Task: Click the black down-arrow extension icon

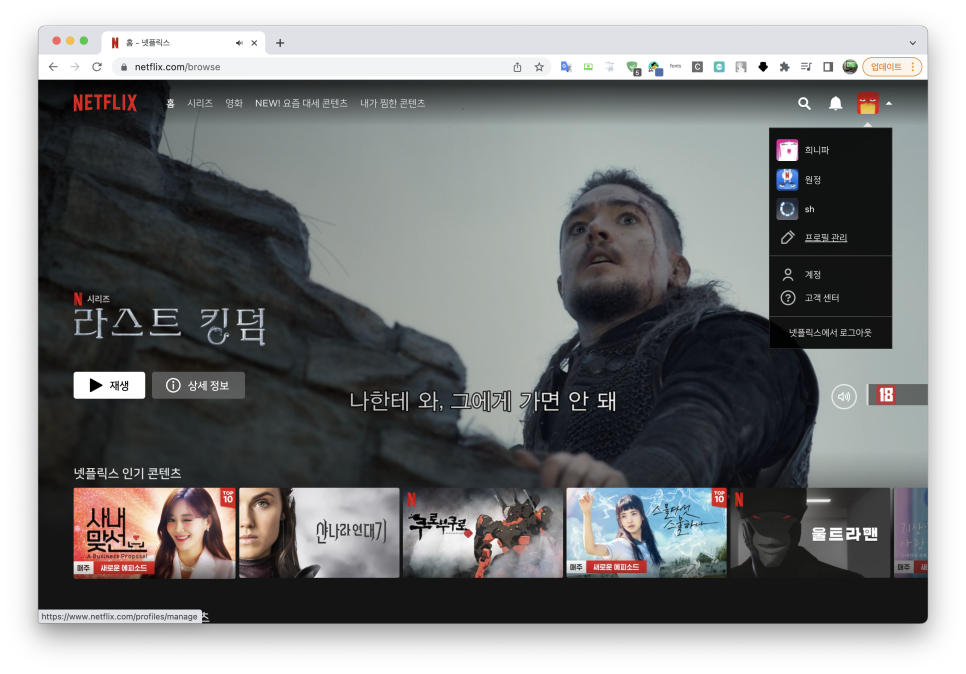Action: tap(763, 67)
